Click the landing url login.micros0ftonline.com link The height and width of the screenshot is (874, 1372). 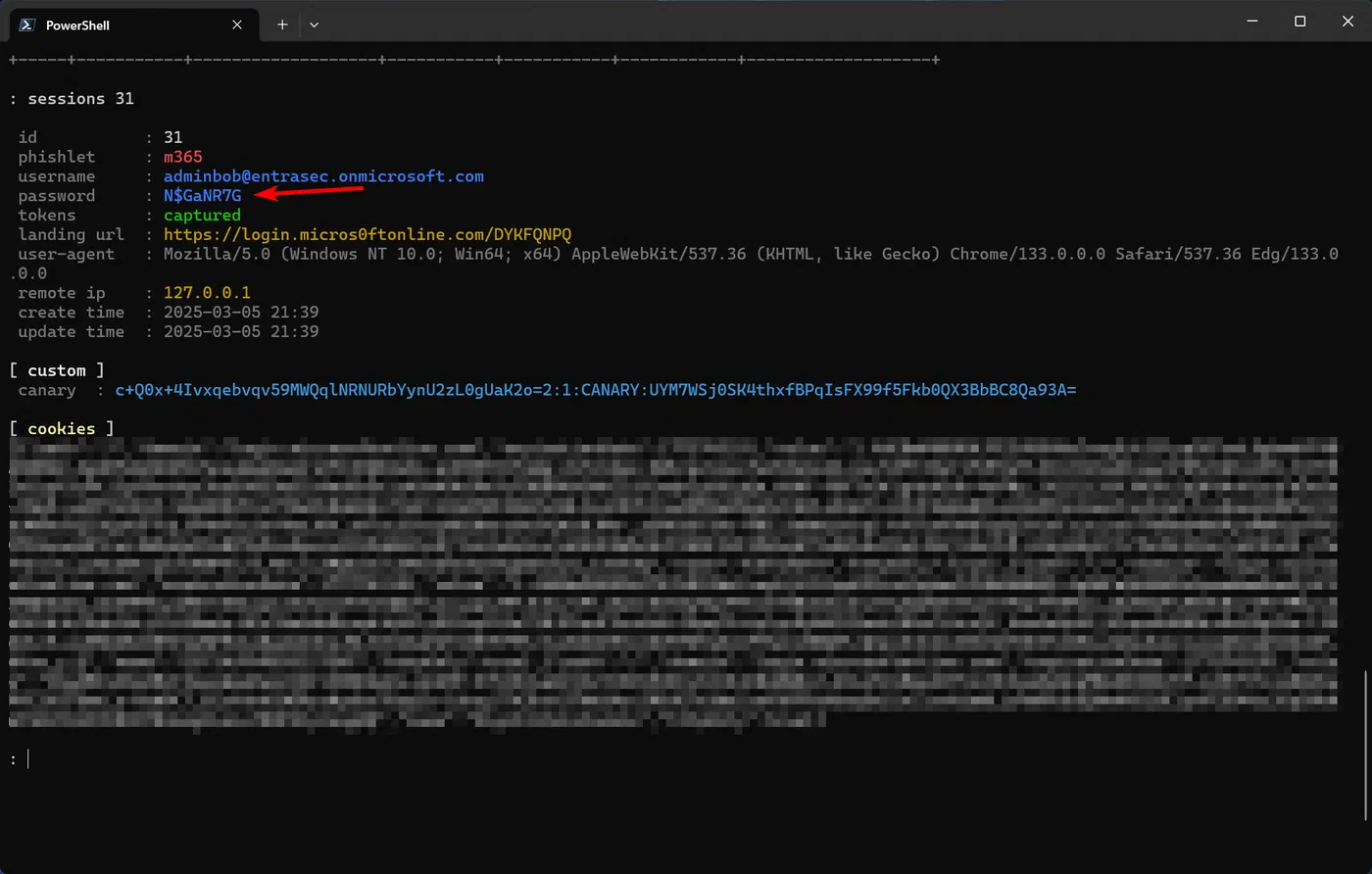pyautogui.click(x=367, y=235)
